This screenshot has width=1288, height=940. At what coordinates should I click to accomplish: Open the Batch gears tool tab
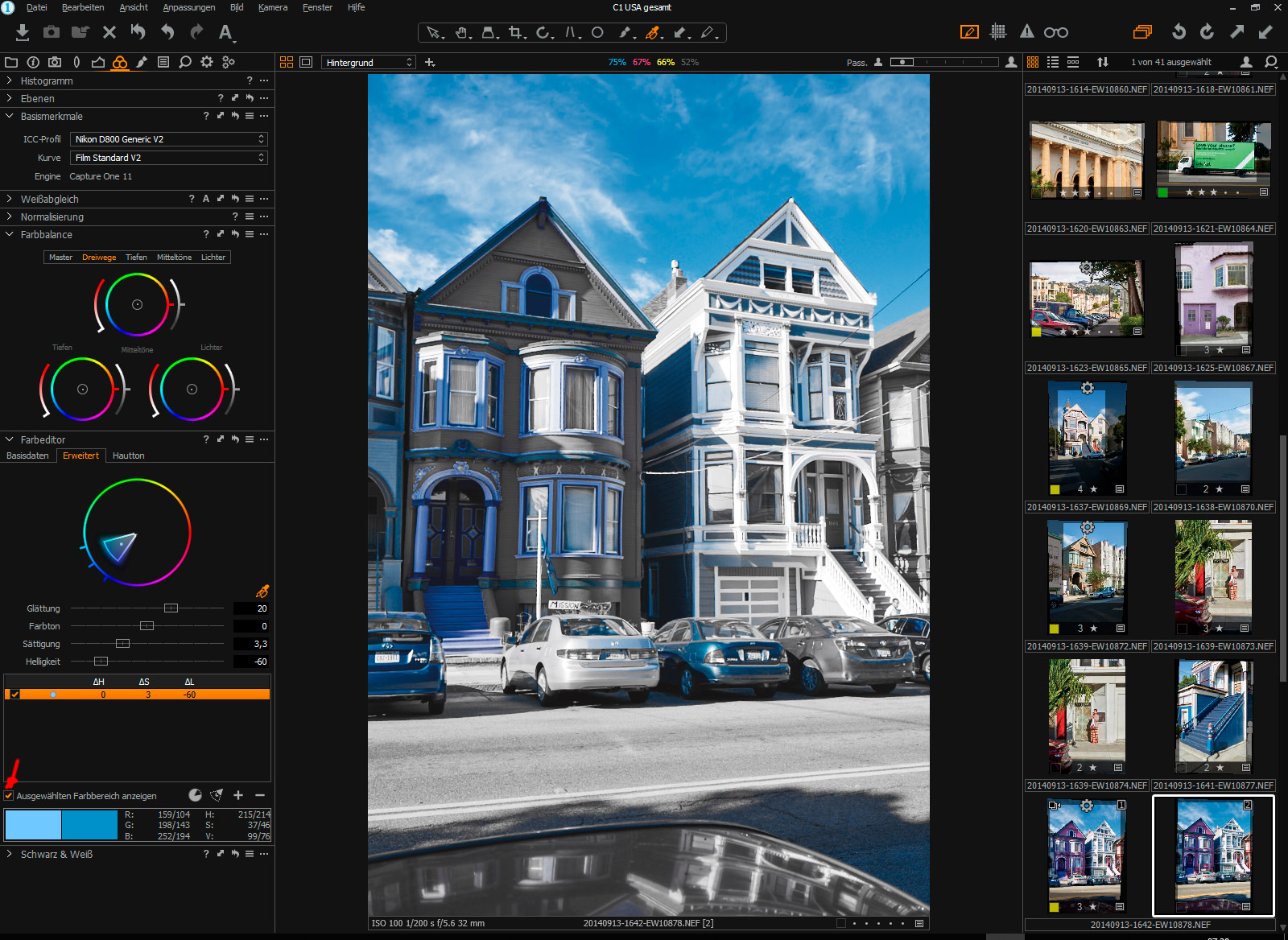click(x=229, y=62)
